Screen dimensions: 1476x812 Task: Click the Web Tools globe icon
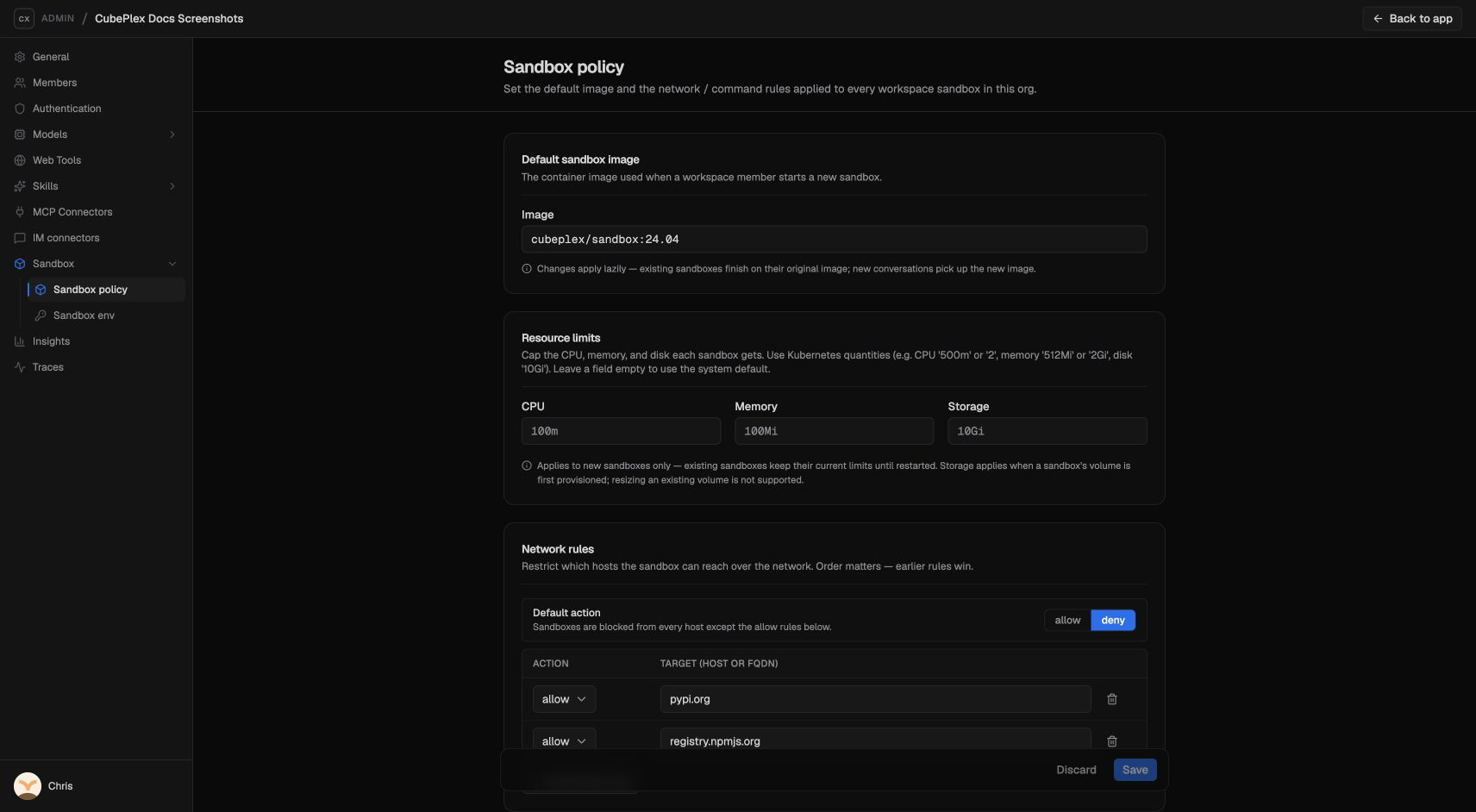tap(20, 160)
